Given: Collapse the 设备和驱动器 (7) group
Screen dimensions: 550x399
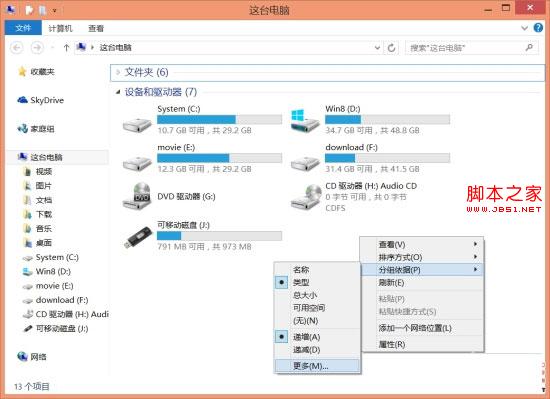Looking at the screenshot, I should pyautogui.click(x=118, y=92).
